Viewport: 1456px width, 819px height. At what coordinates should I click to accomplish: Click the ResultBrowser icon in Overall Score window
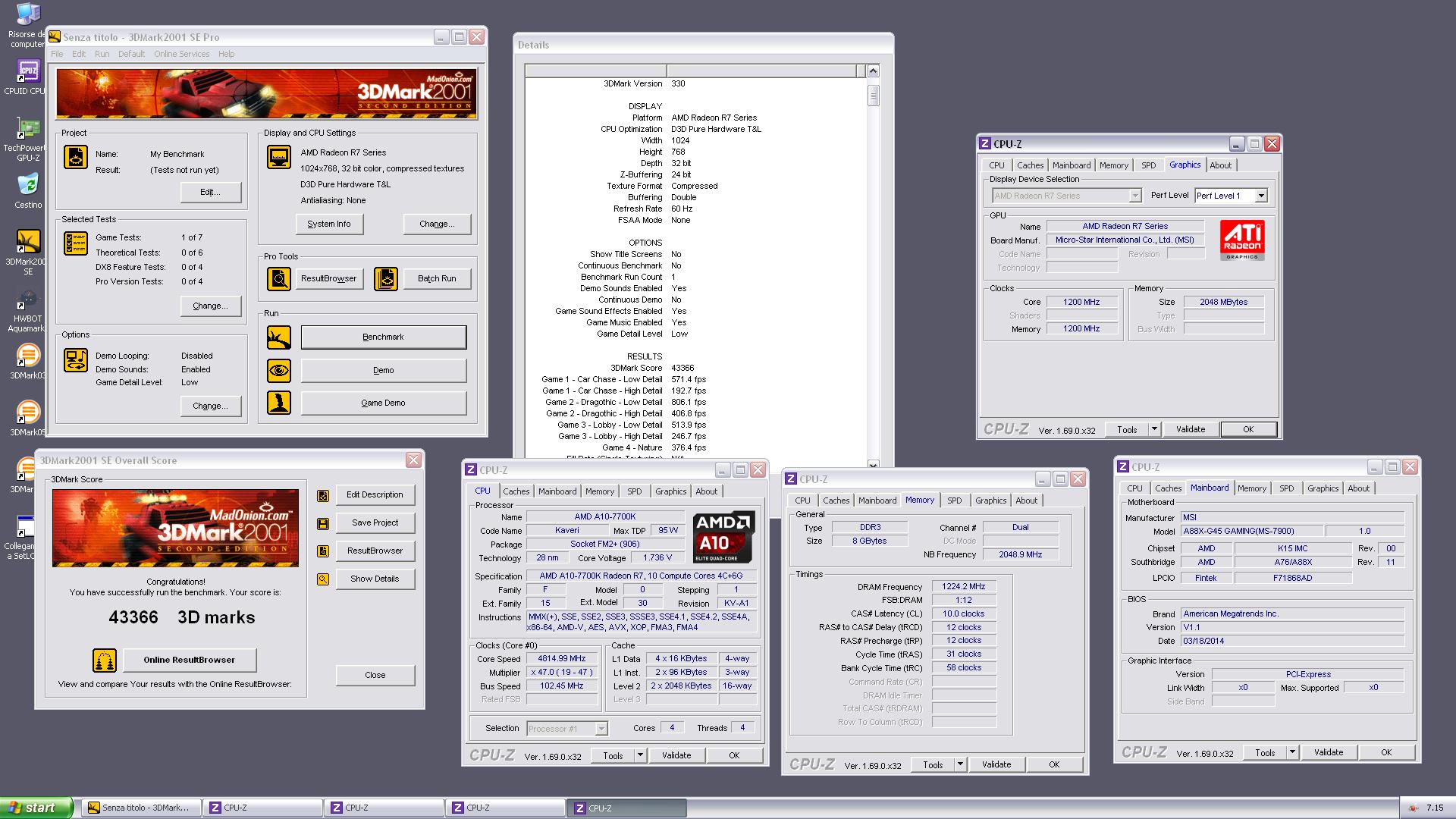(323, 551)
